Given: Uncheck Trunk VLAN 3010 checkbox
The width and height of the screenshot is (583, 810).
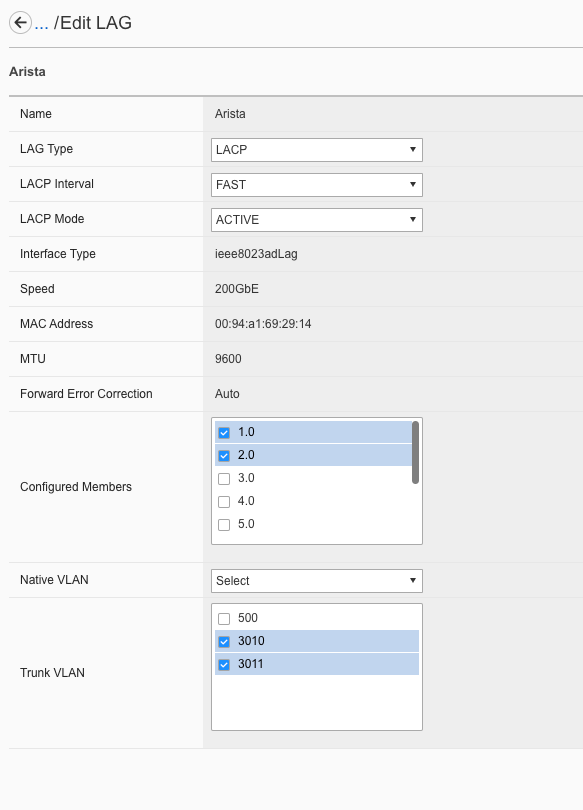Looking at the screenshot, I should pyautogui.click(x=224, y=642).
